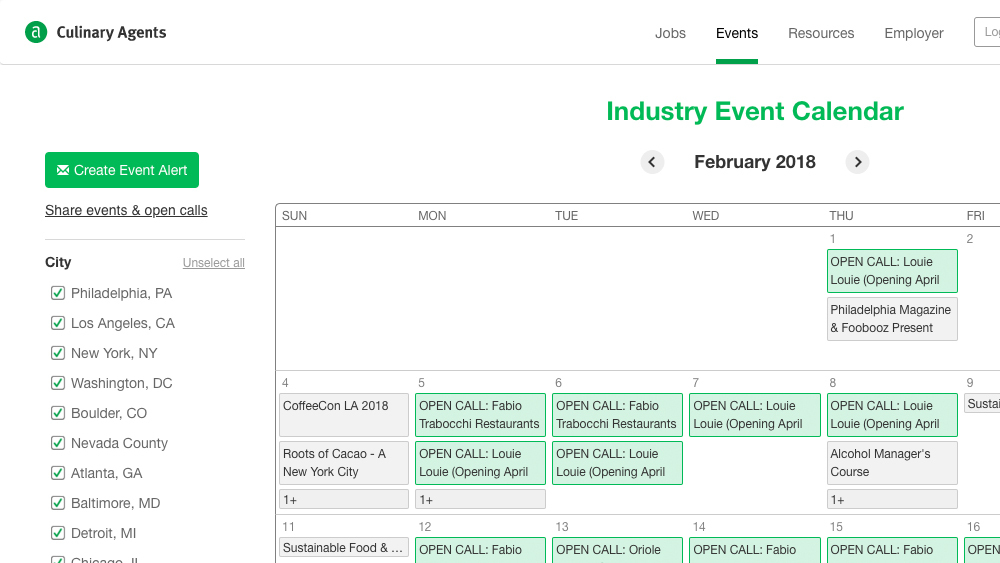Open Sustainable Food event on February 11

tap(344, 548)
